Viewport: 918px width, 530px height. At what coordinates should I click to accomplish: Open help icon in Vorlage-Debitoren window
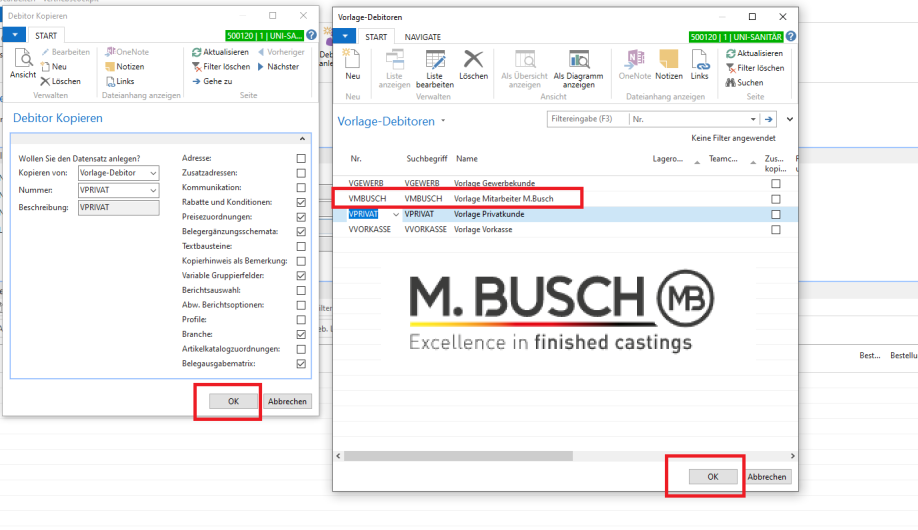coord(791,36)
